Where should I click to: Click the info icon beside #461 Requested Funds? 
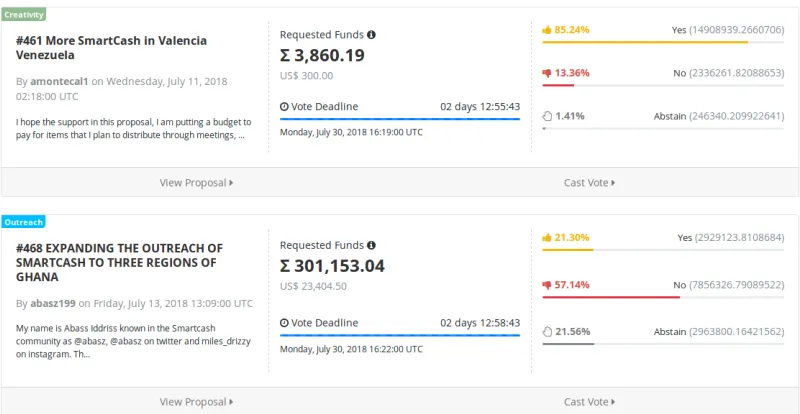coord(371,35)
